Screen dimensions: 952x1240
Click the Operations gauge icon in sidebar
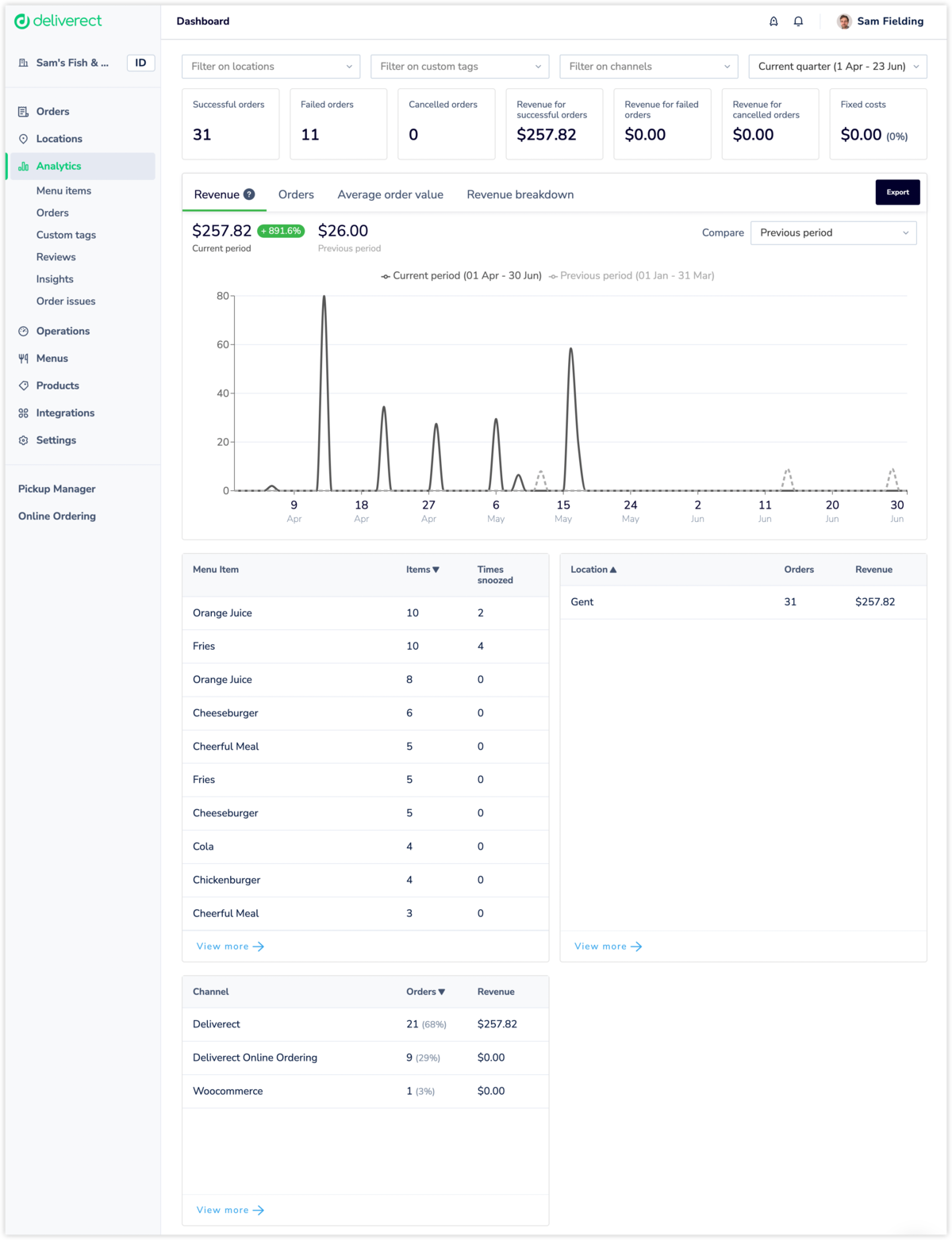click(x=24, y=332)
